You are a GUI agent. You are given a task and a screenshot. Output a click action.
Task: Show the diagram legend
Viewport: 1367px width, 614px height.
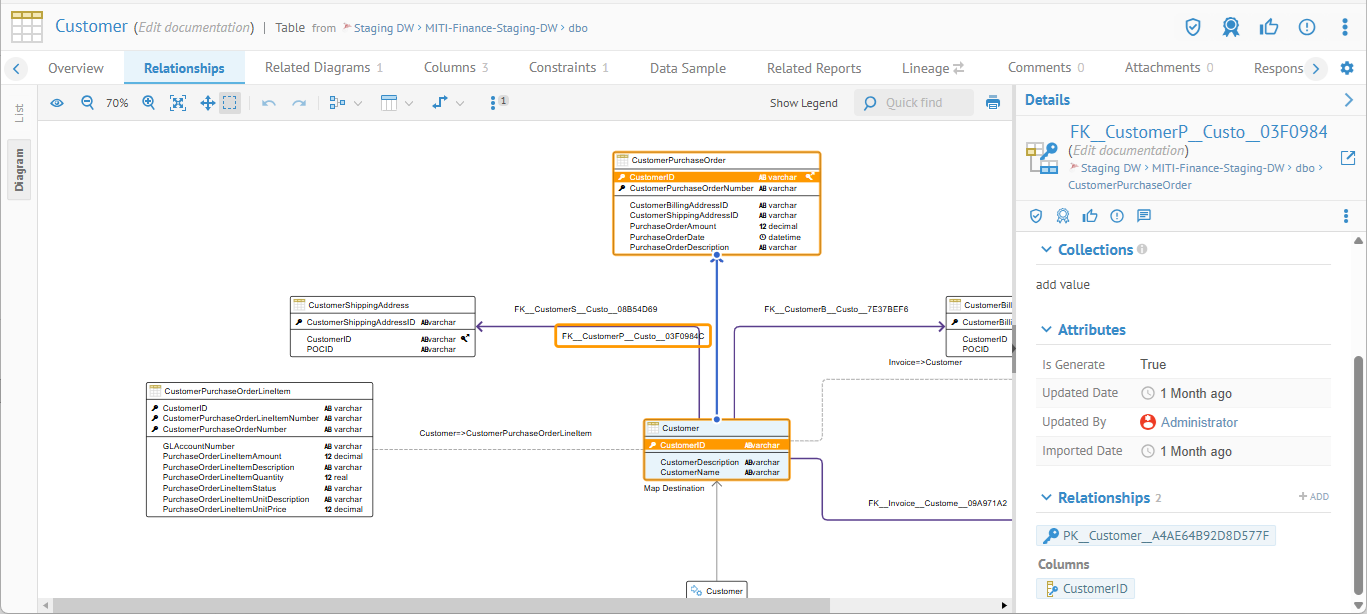[x=803, y=103]
